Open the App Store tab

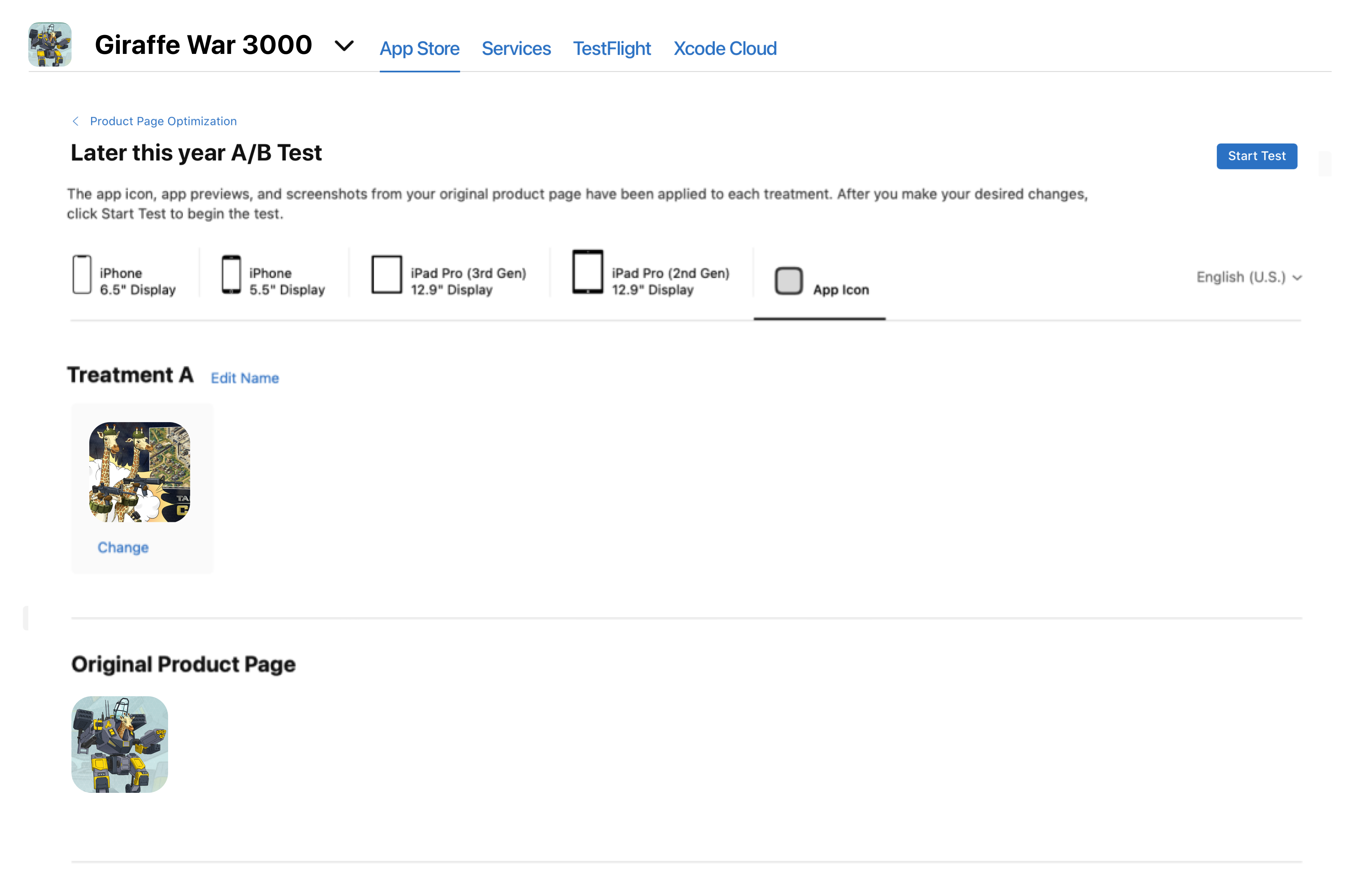point(420,49)
